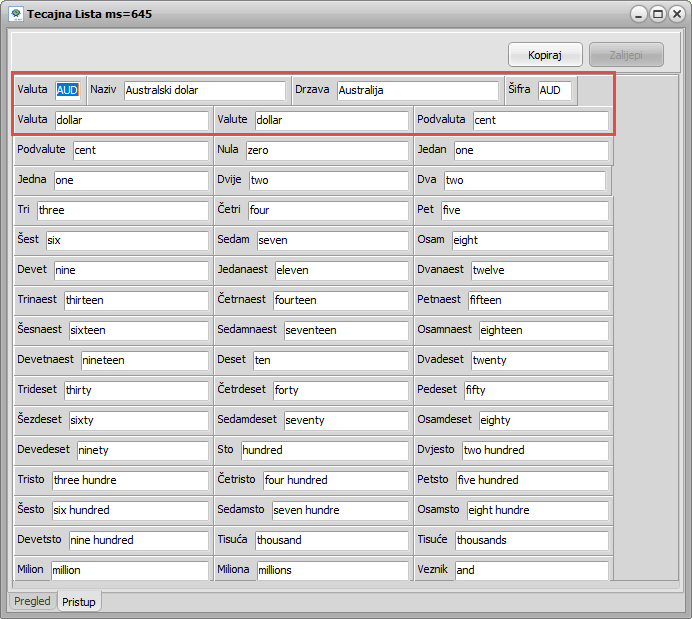Click the Tristo field three hundre
The height and width of the screenshot is (619, 692).
pos(130,480)
